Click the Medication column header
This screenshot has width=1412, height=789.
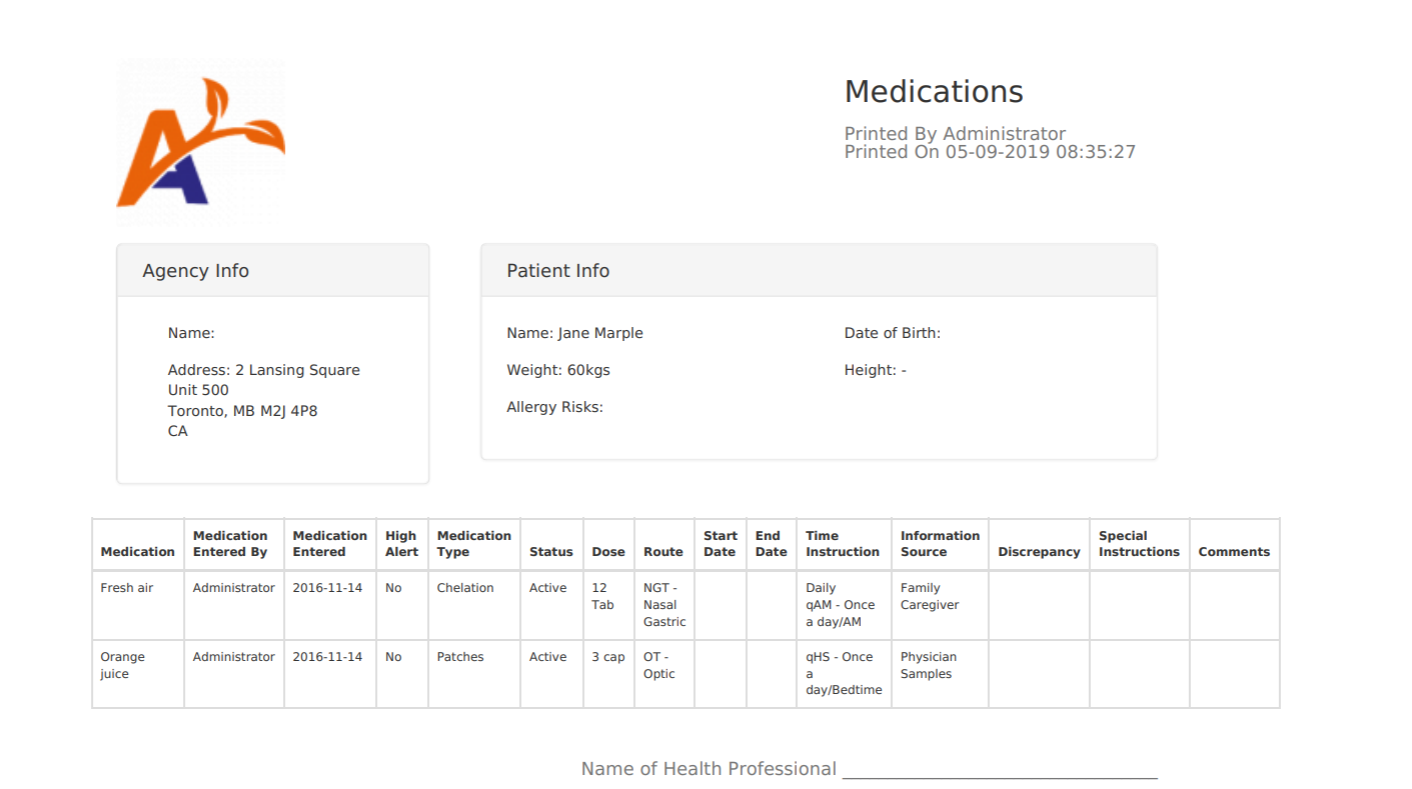(x=137, y=552)
